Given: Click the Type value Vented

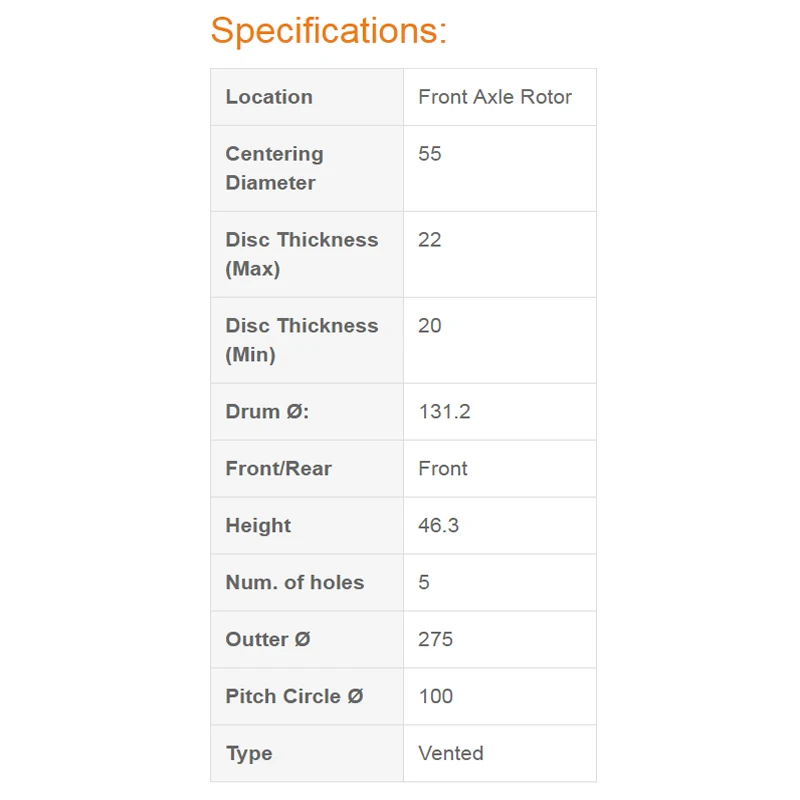Looking at the screenshot, I should coord(451,754).
